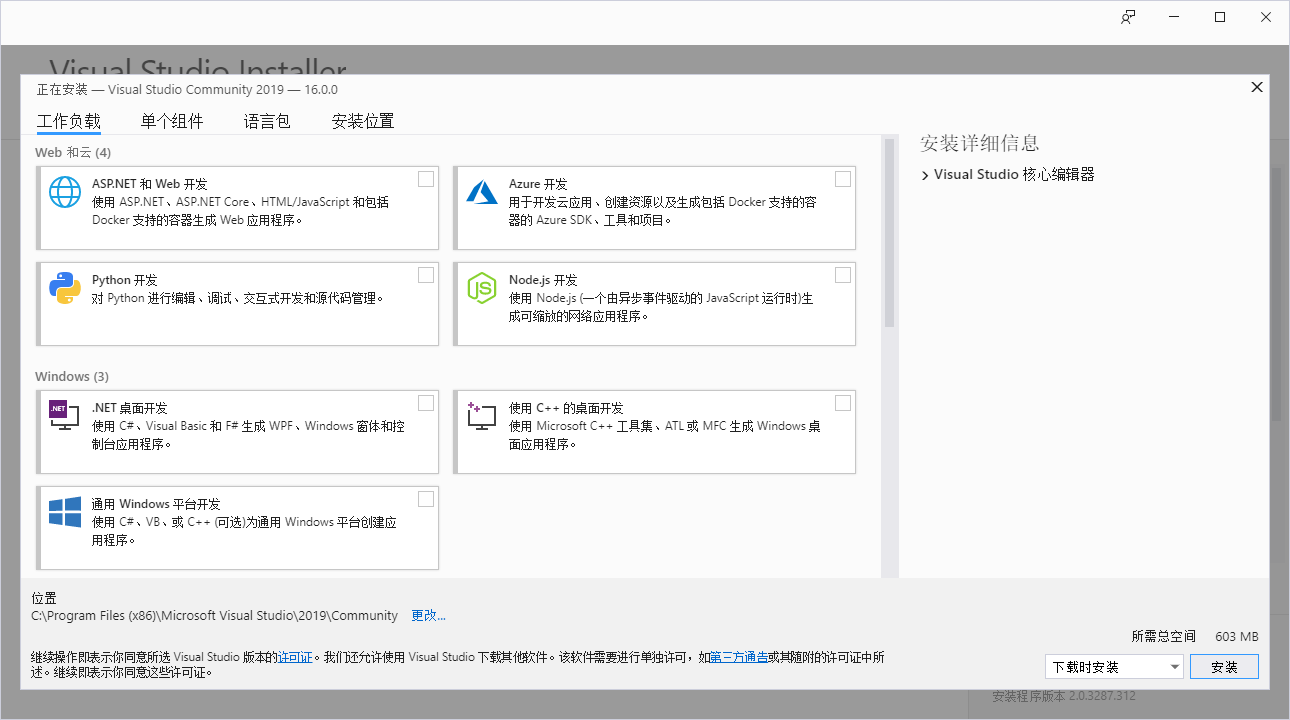Click the Universal Windows Platform logo icon
This screenshot has height=720, width=1290.
coord(65,512)
